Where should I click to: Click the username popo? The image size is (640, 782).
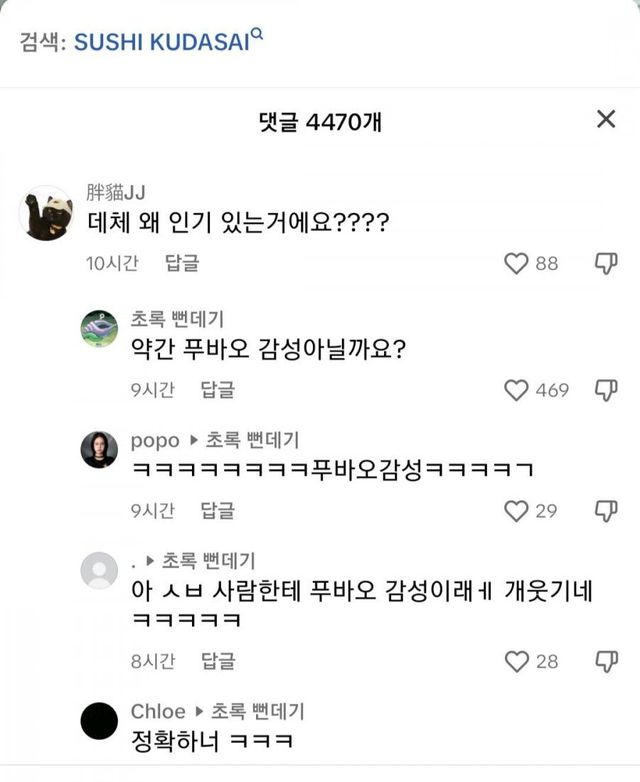pyautogui.click(x=155, y=440)
